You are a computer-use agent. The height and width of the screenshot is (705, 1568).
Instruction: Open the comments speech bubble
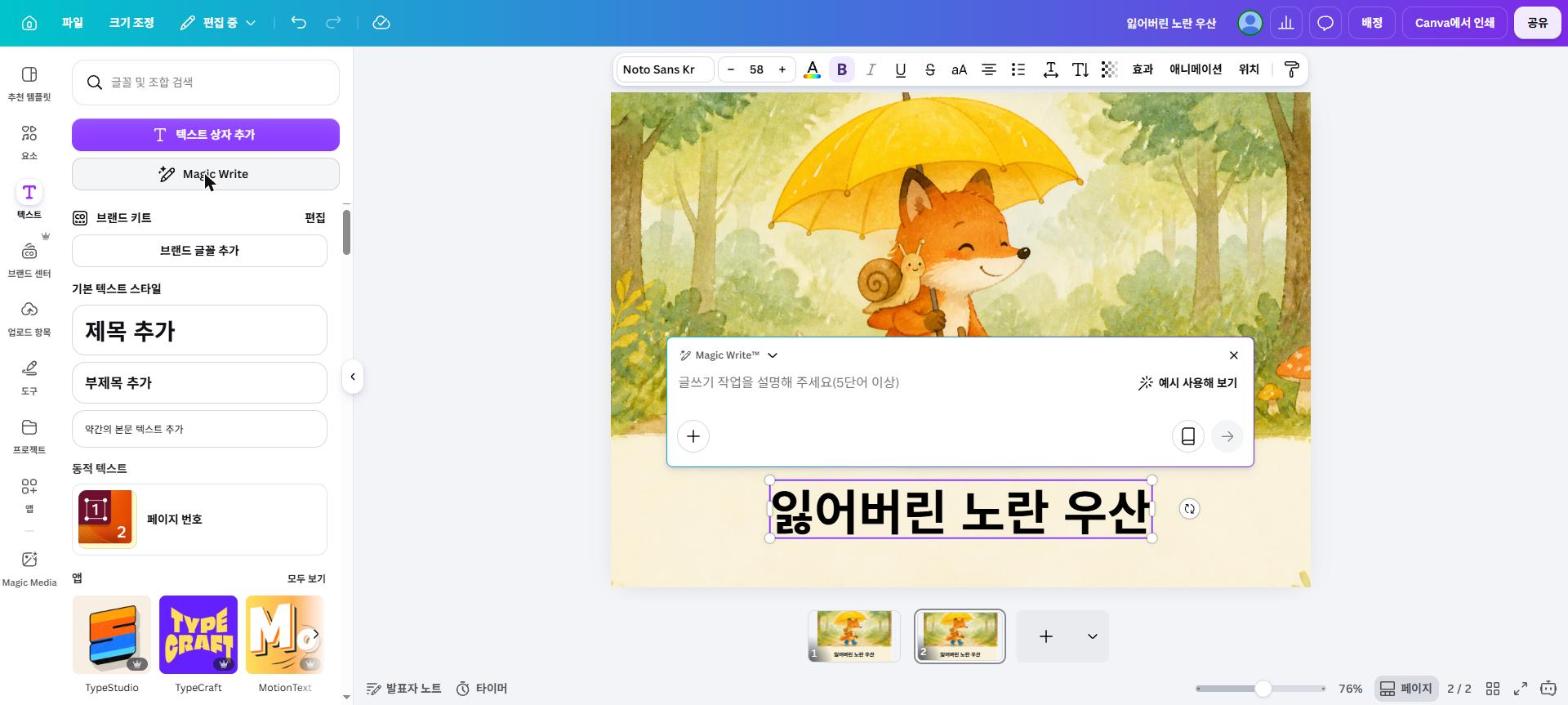pyautogui.click(x=1325, y=22)
